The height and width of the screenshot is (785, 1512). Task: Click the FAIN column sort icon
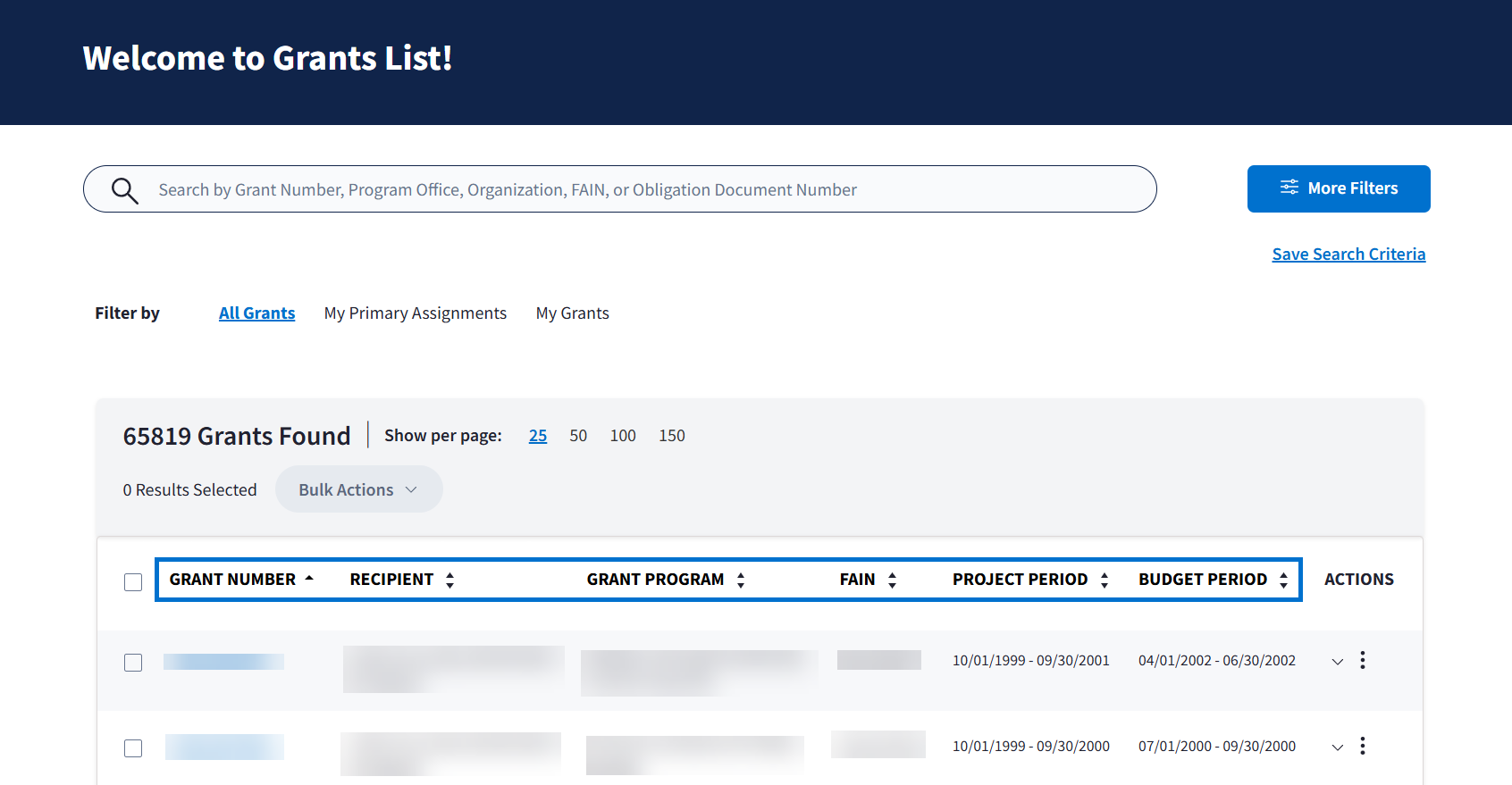pos(892,580)
